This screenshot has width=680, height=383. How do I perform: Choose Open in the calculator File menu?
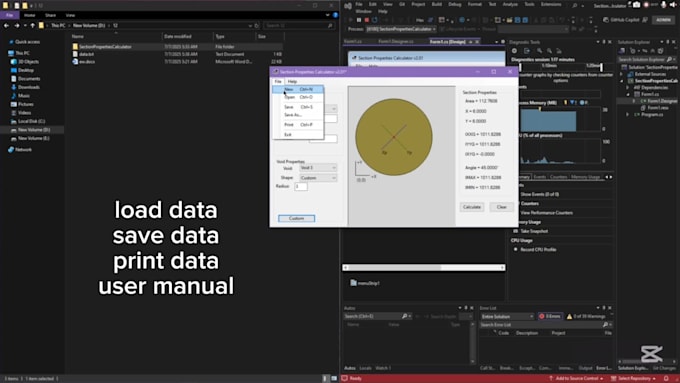coord(298,97)
